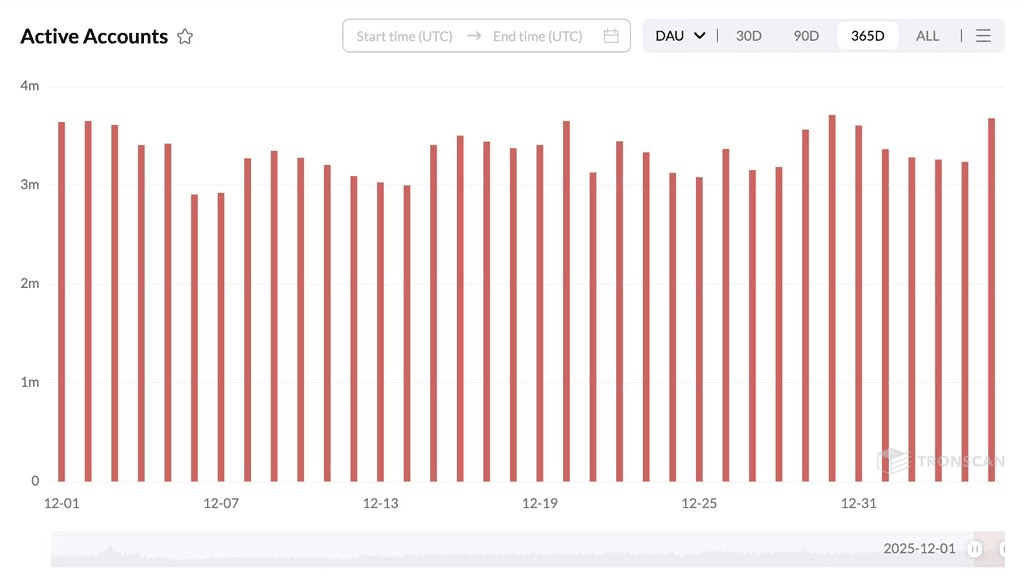Select the 30D time range
Image resolution: width=1024 pixels, height=586 pixels.
(x=748, y=36)
